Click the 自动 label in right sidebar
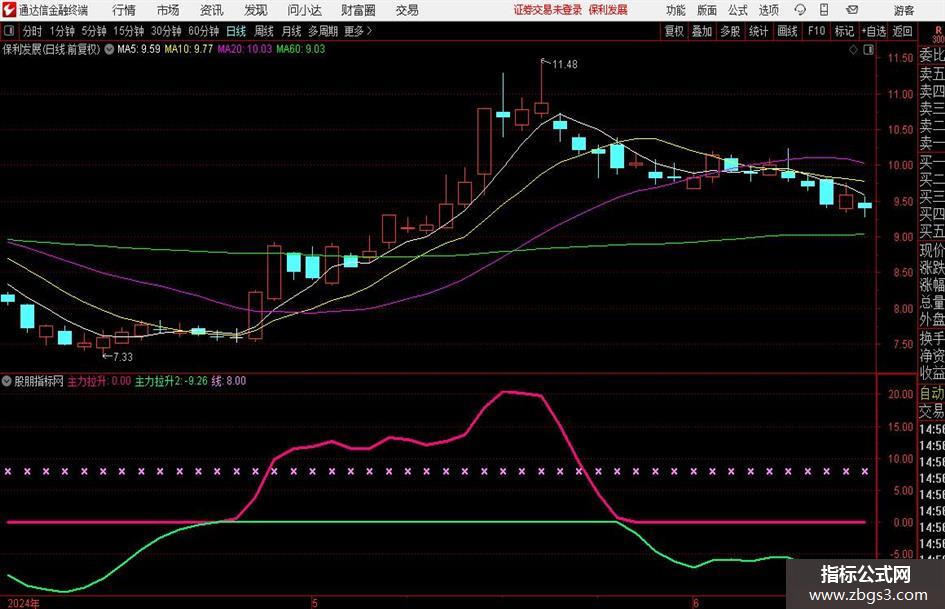Viewport: 945px width, 609px height. click(932, 393)
